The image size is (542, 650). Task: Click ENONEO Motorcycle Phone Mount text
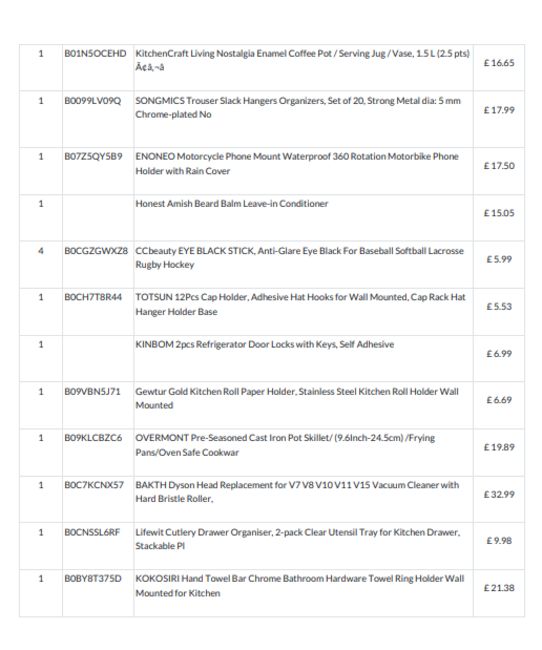point(297,163)
